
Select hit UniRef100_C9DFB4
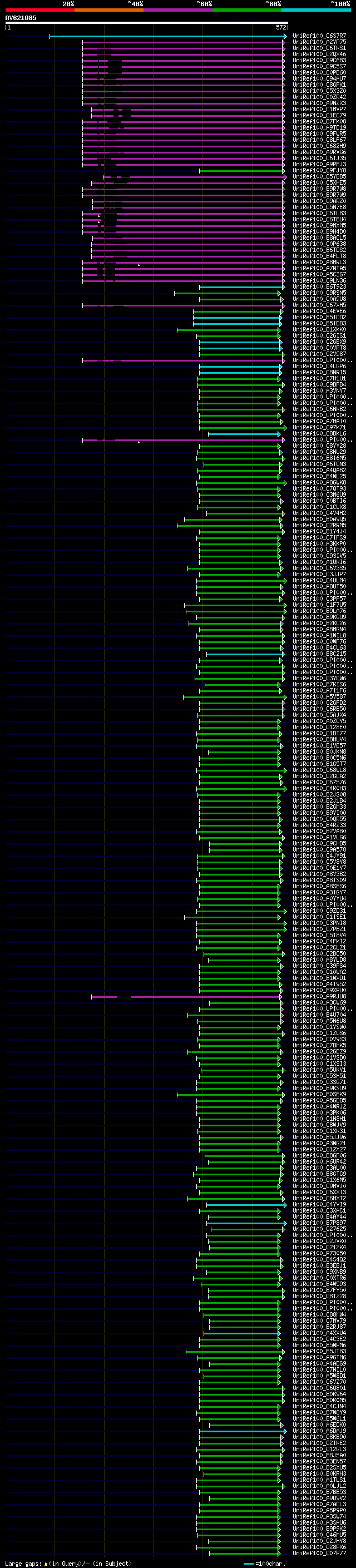pos(319,385)
